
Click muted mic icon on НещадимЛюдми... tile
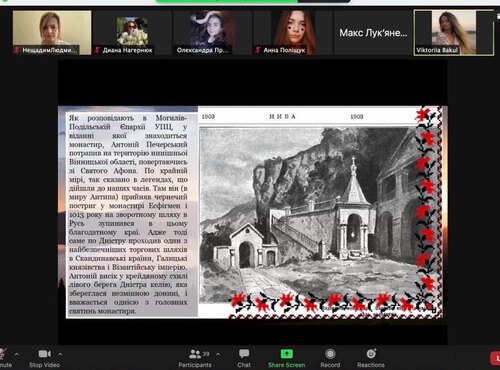click(x=17, y=50)
